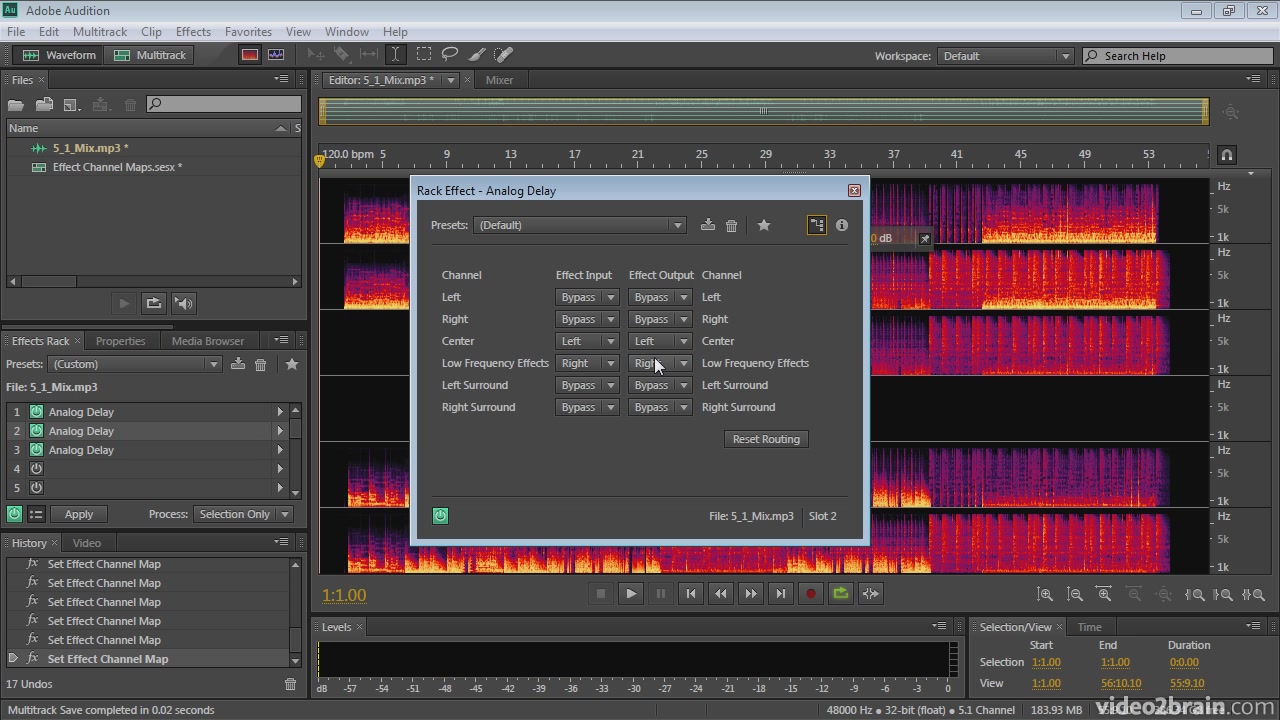
Task: Zoom in amplitude icon
Action: click(1045, 594)
